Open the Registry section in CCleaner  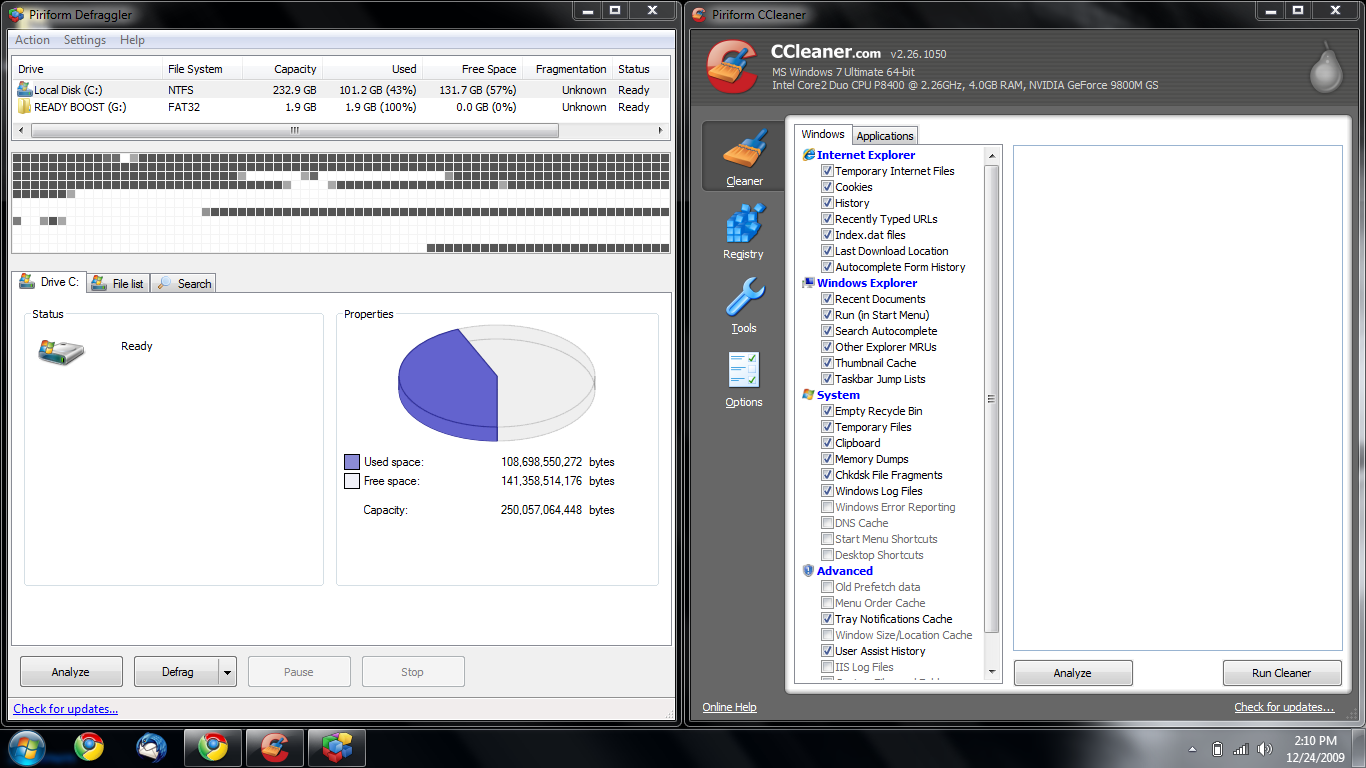(743, 231)
